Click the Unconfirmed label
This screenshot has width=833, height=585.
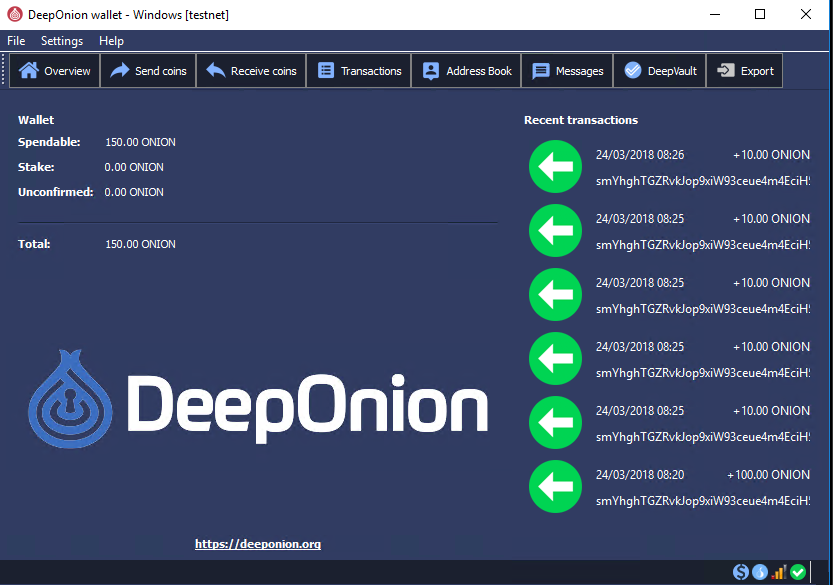click(x=55, y=192)
